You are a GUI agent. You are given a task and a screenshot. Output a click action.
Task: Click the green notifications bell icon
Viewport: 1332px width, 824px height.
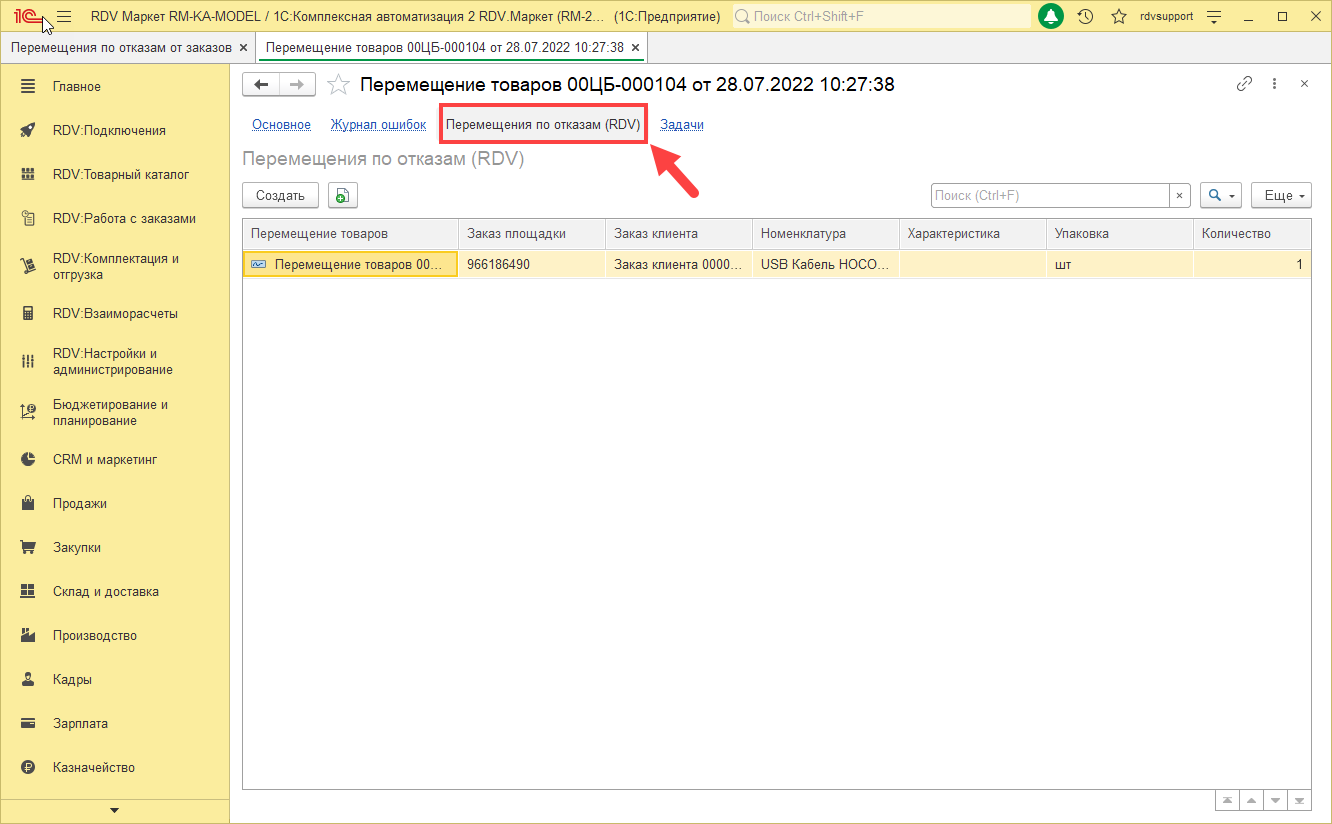pyautogui.click(x=1051, y=16)
